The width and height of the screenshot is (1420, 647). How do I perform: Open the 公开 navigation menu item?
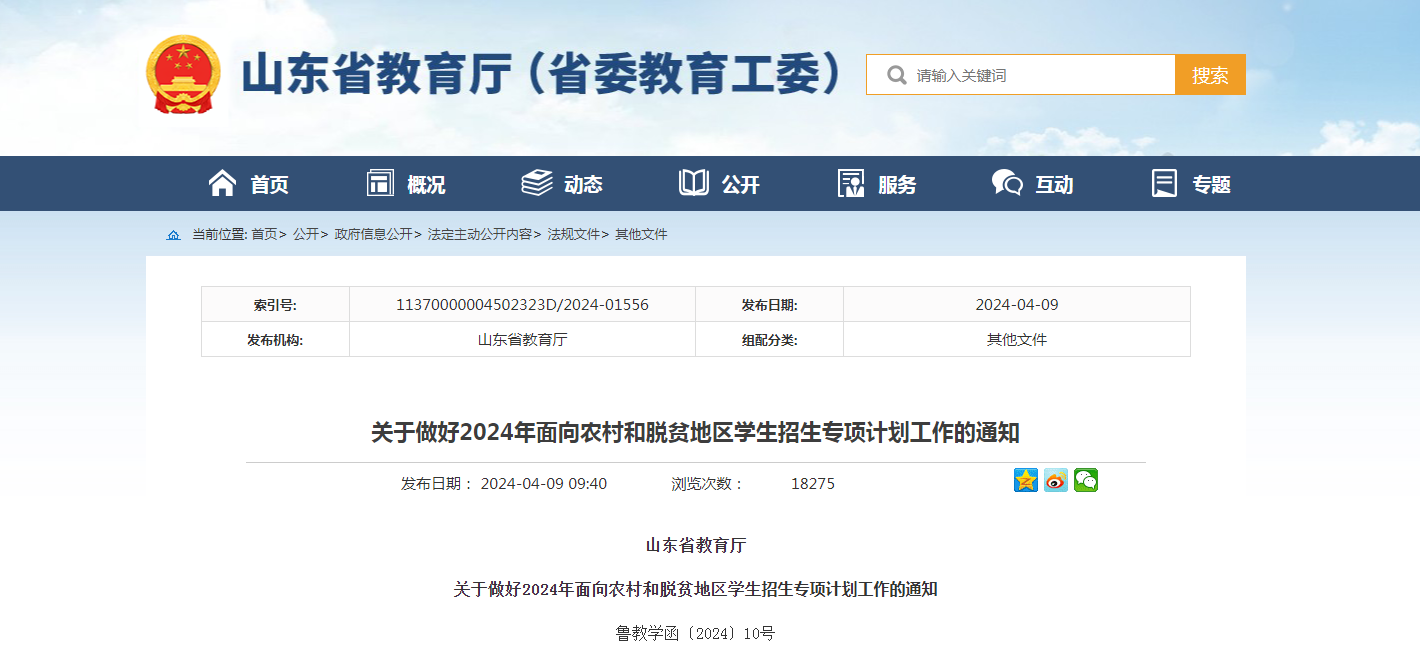tap(741, 184)
